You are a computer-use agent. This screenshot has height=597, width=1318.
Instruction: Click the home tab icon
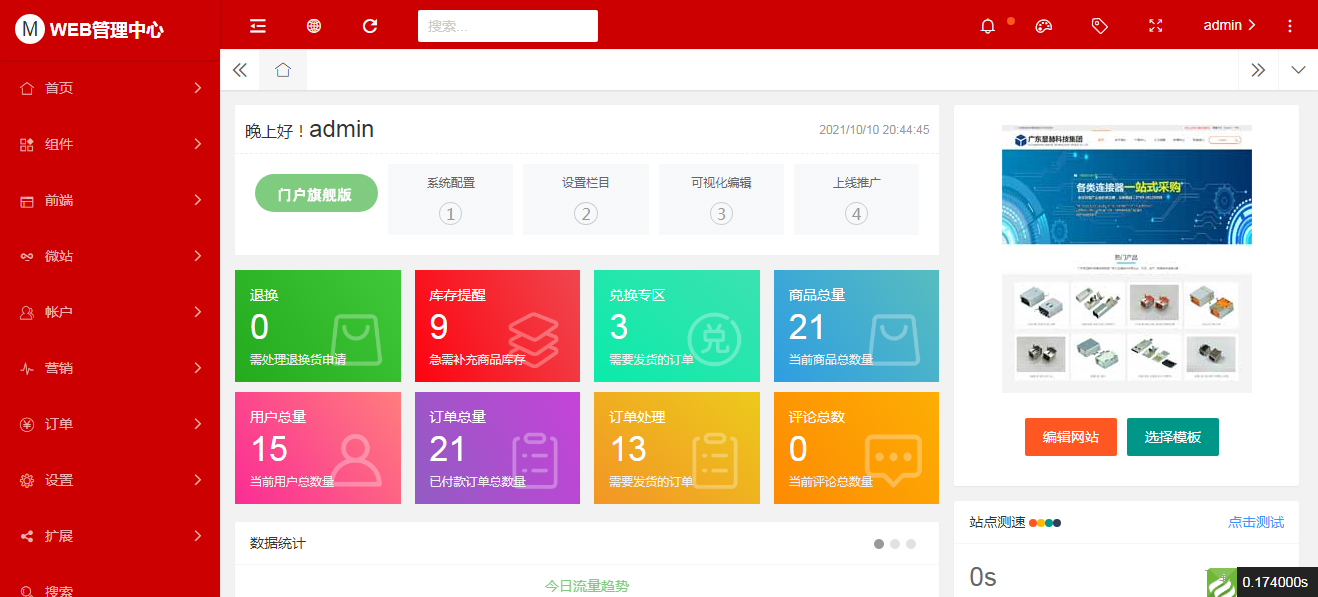(283, 70)
